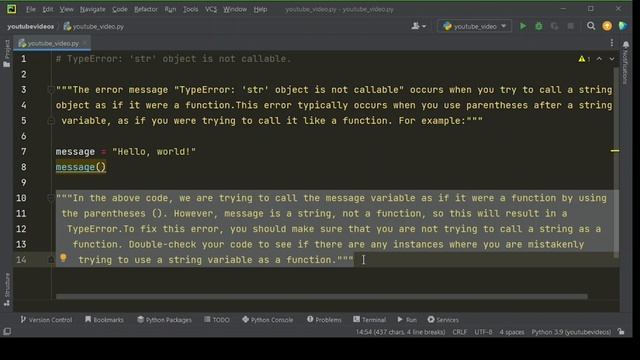Image resolution: width=640 pixels, height=360 pixels.
Task: Click the orange IDE updates icon
Action: (607, 26)
